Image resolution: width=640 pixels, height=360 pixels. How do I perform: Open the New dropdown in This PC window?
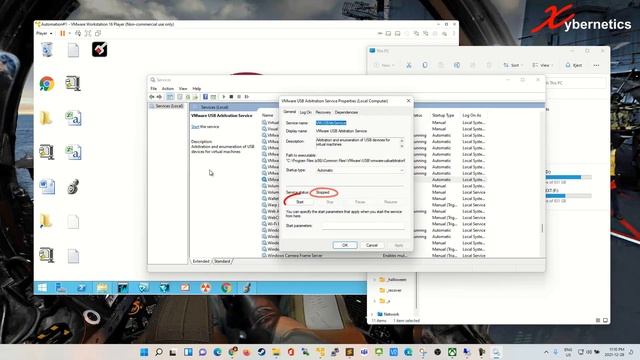click(383, 65)
